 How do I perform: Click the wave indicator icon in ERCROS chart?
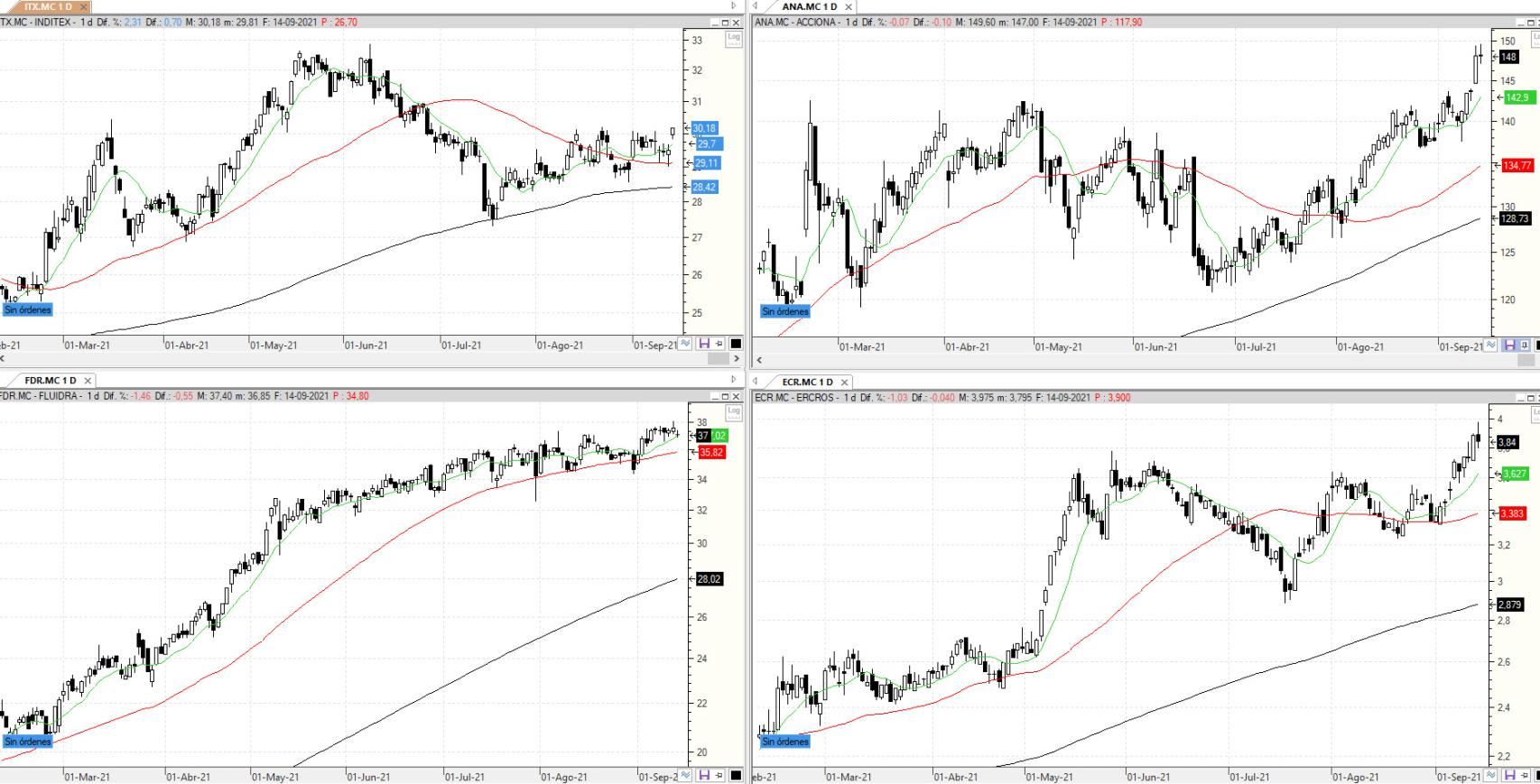coord(1490,775)
